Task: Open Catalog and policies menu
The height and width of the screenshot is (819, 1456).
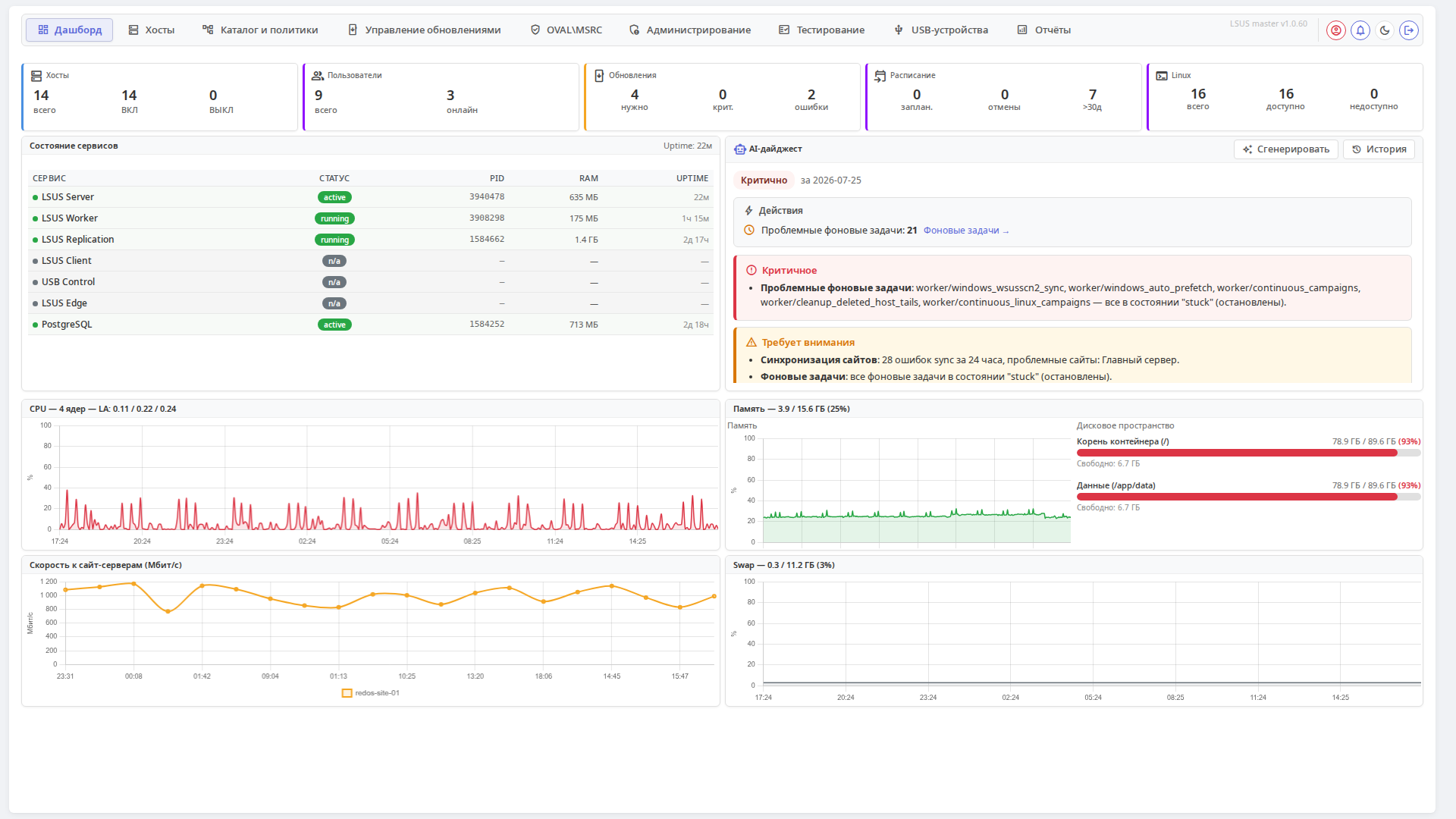Action: pos(261,30)
